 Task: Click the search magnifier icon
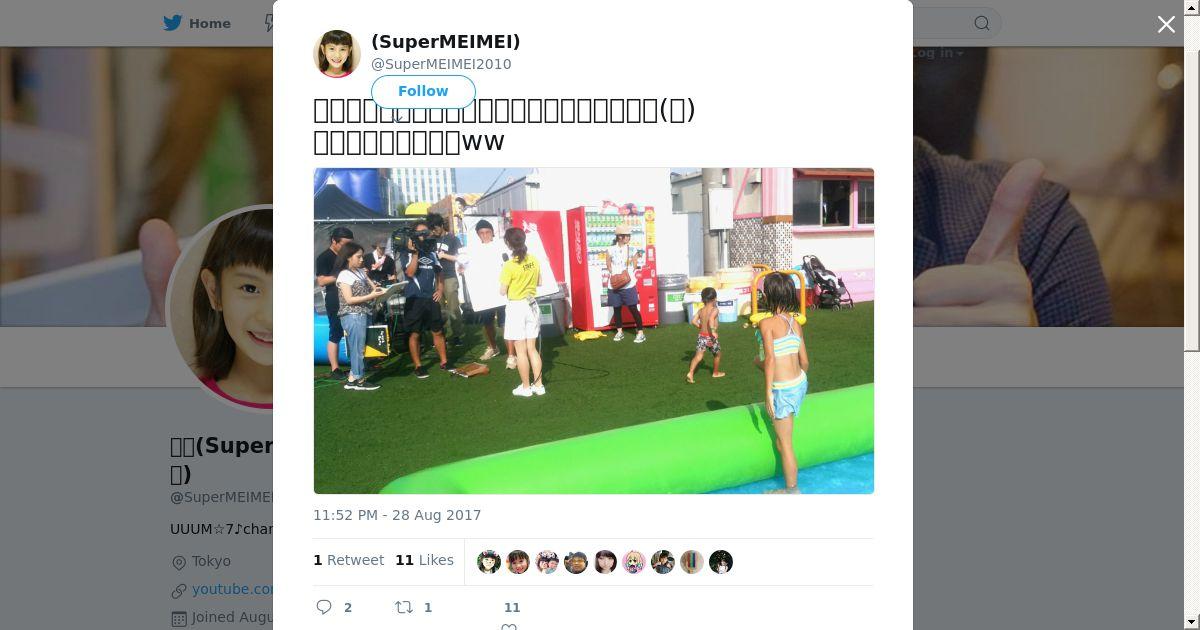pos(982,23)
